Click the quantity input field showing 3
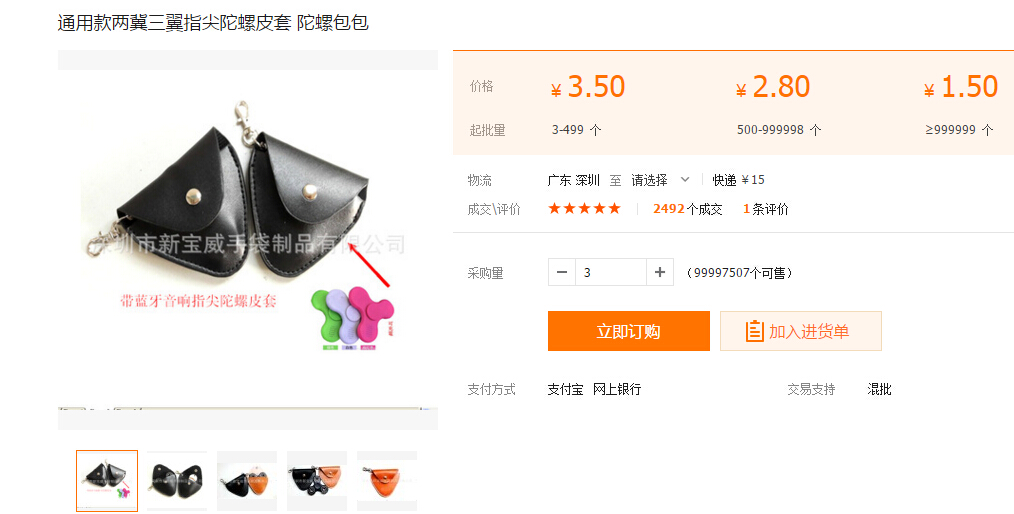Viewport: 1014px width, 514px height. (610, 272)
